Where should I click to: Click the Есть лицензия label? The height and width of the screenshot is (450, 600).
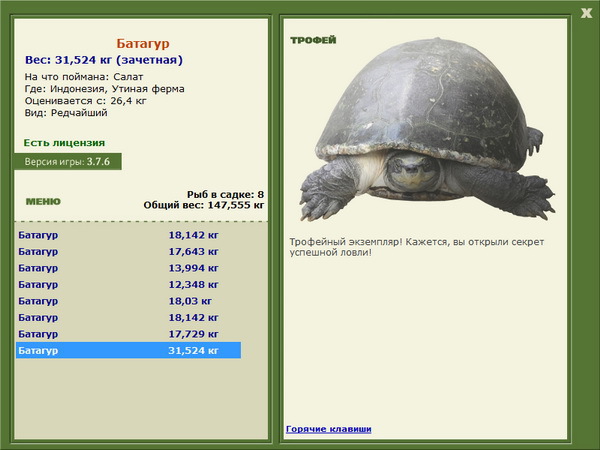coord(64,143)
